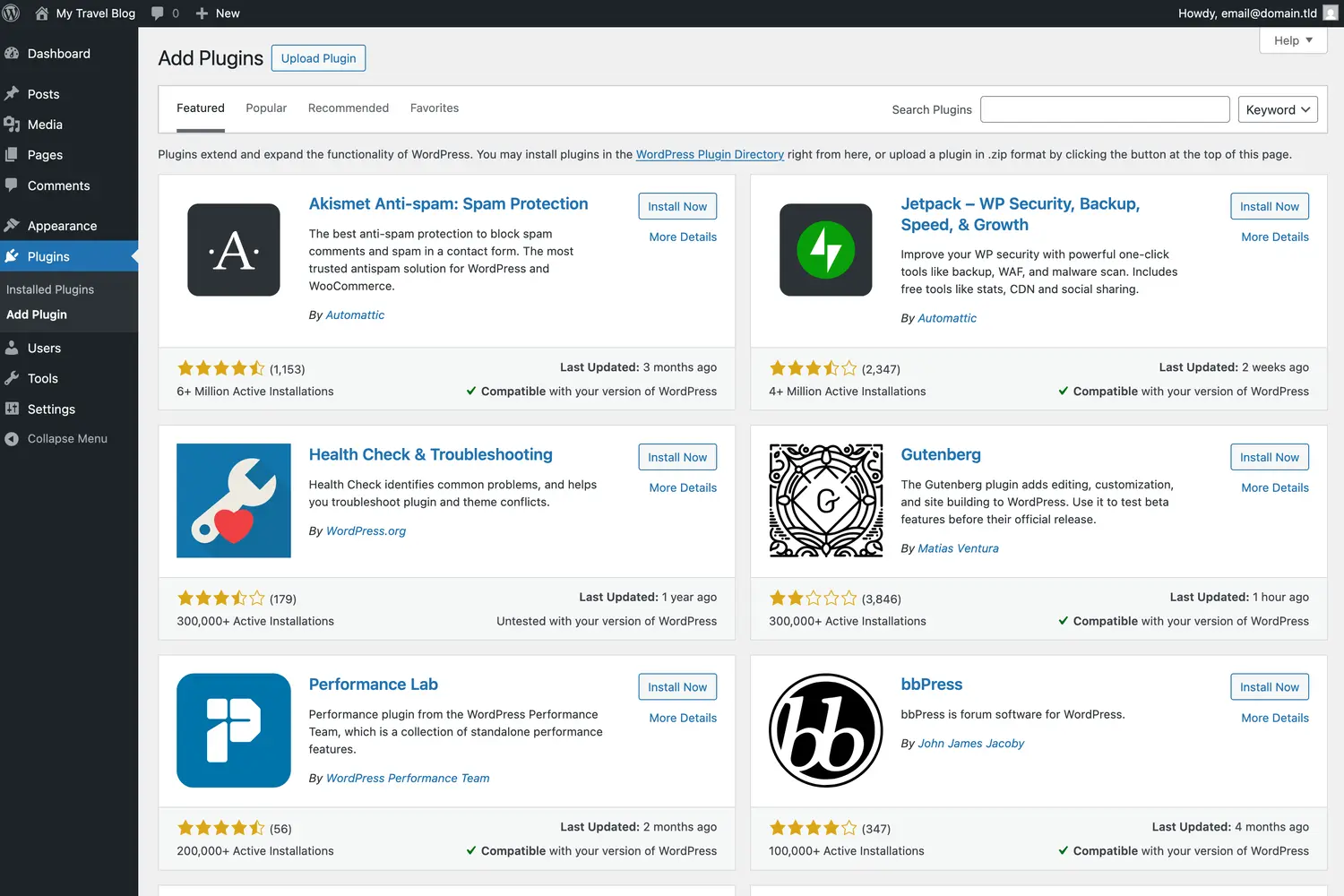This screenshot has width=1344, height=896.
Task: Click the user avatar in admin bar
Action: (x=1331, y=13)
